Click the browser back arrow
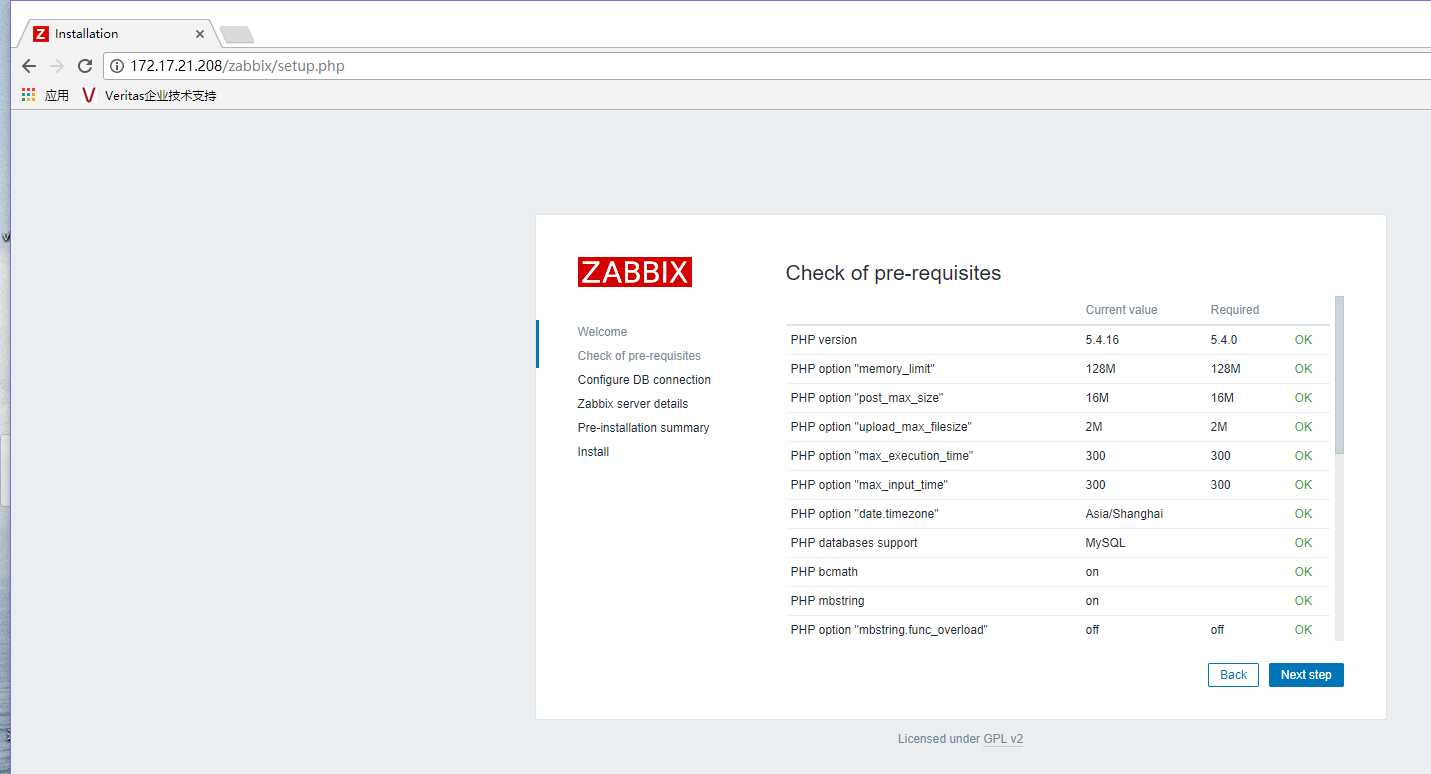The height and width of the screenshot is (774, 1431). point(29,66)
